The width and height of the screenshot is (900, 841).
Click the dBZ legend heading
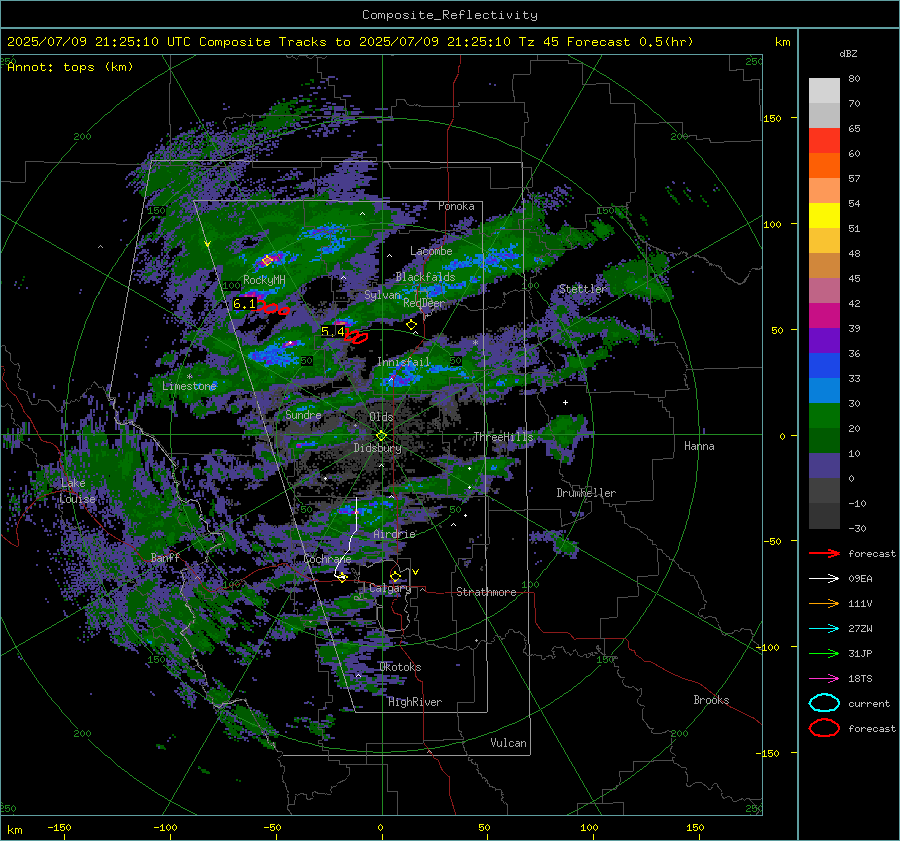848,53
